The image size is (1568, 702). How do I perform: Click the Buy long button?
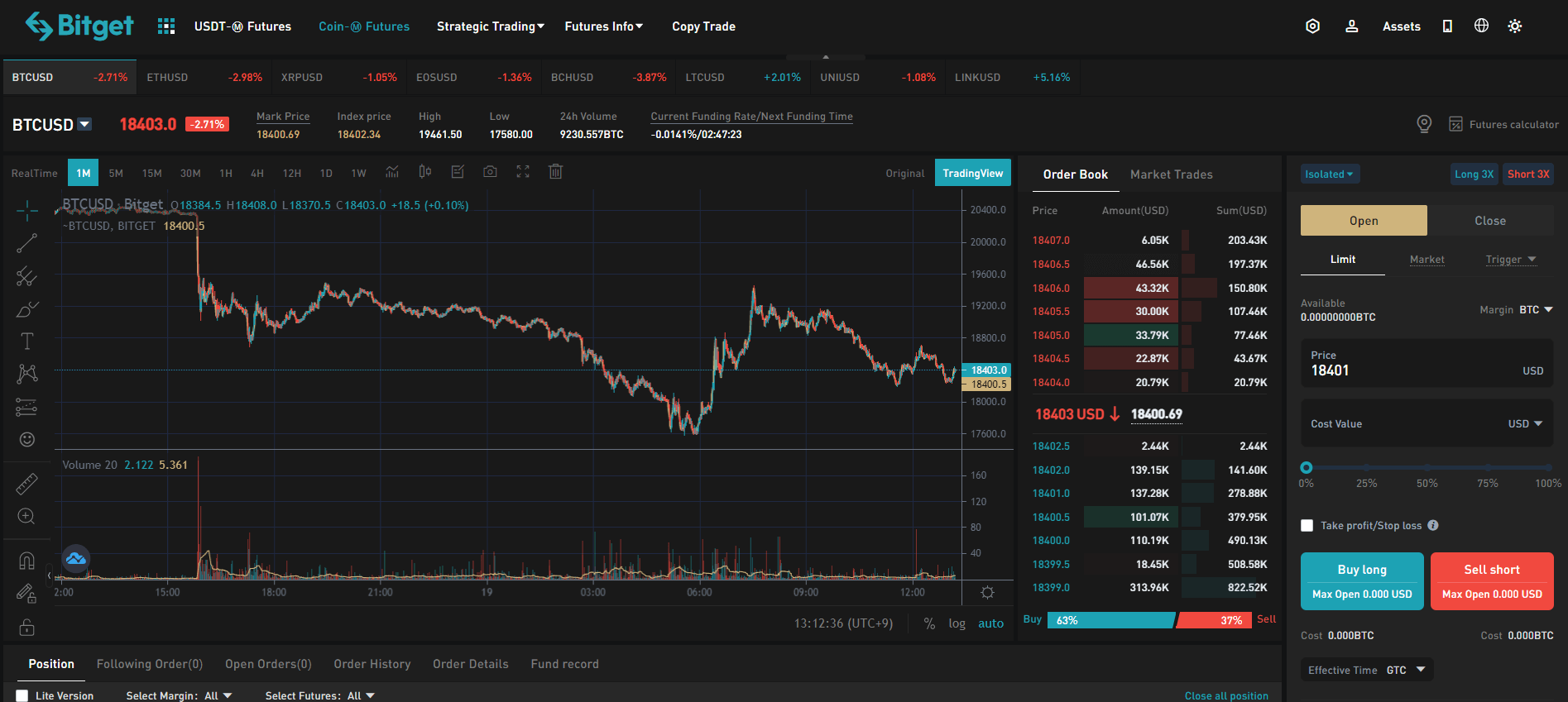point(1362,581)
